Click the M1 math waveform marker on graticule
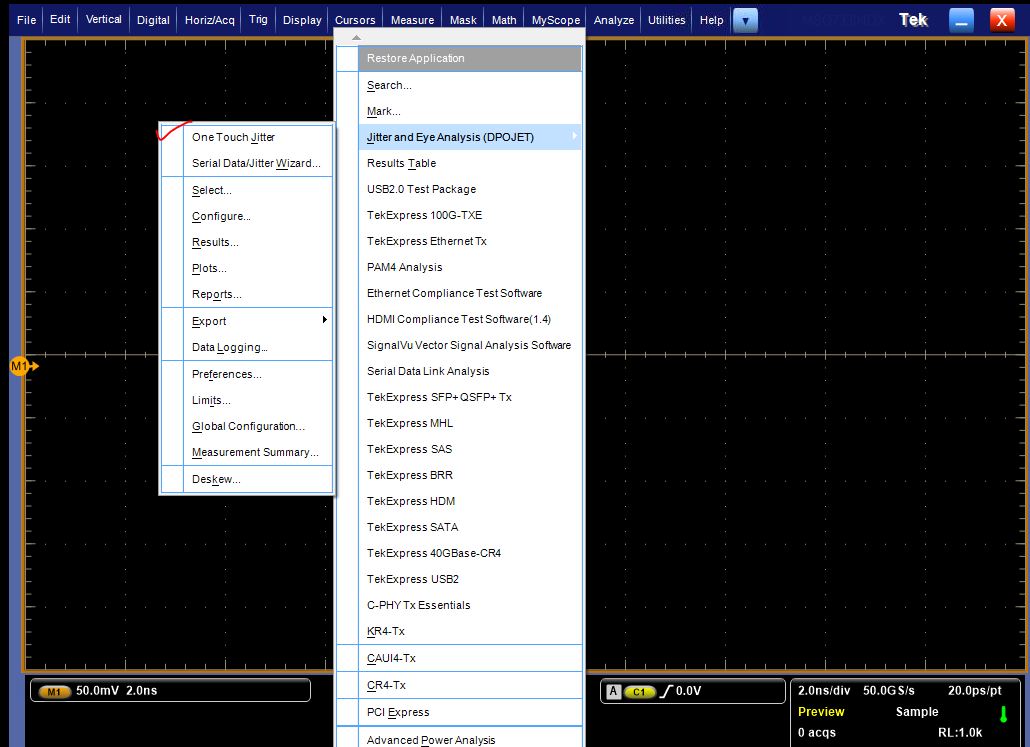 pyautogui.click(x=22, y=367)
